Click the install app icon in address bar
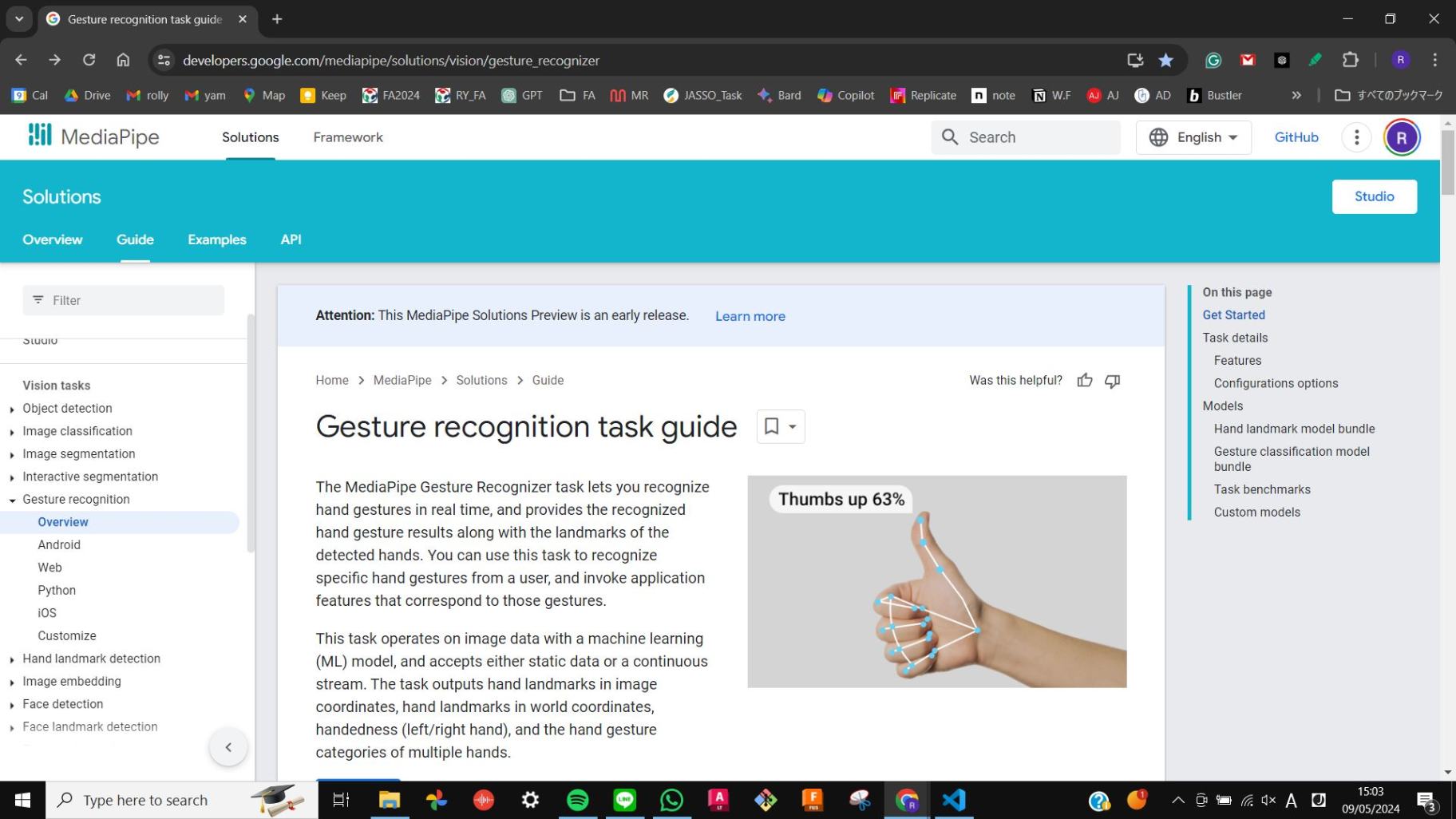Viewport: 1456px width, 819px height. [1135, 60]
